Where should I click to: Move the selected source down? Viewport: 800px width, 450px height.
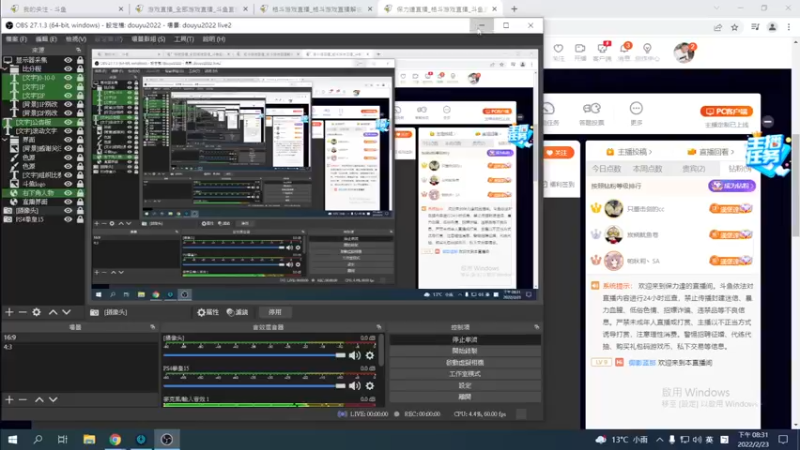(x=66, y=312)
